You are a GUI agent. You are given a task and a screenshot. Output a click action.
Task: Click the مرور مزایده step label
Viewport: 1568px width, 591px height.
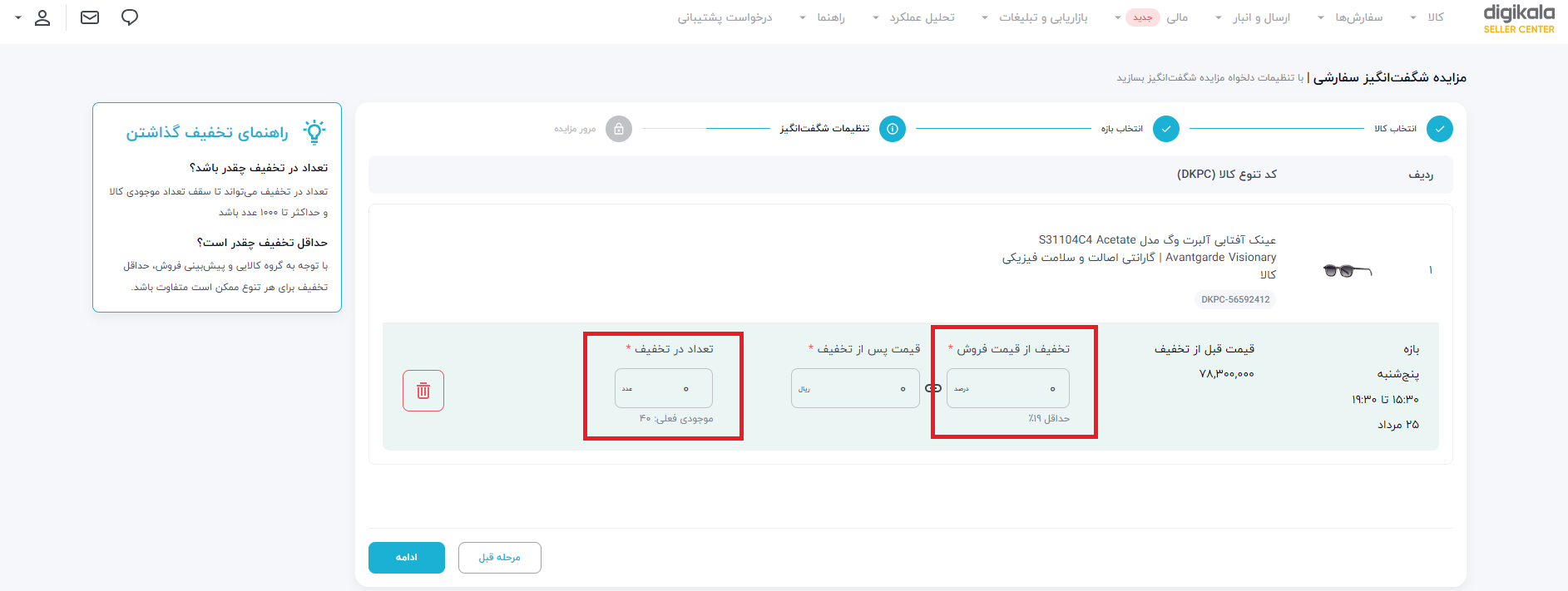pyautogui.click(x=575, y=129)
